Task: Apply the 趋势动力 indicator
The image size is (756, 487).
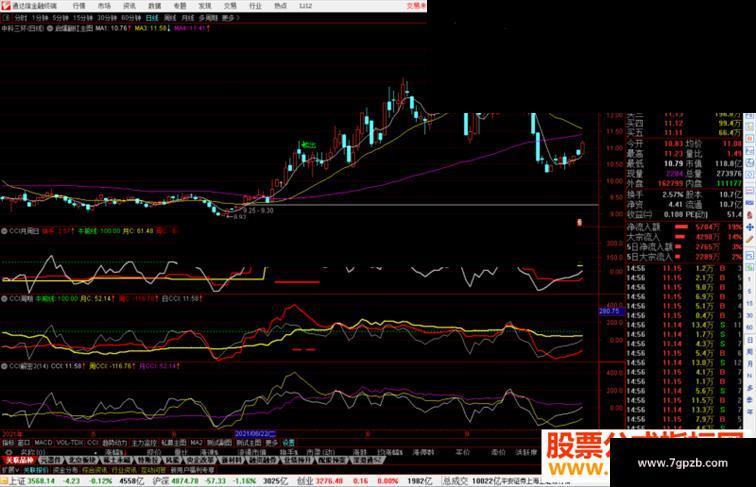Action: (x=115, y=442)
